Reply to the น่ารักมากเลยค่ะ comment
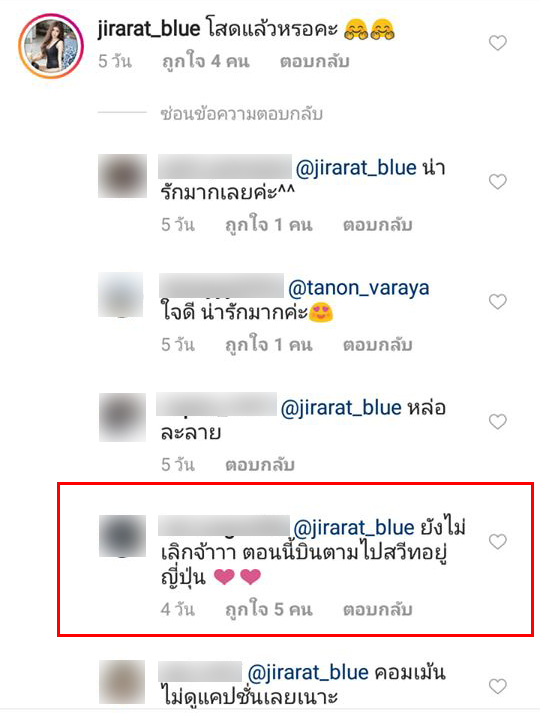The image size is (540, 713). [x=377, y=225]
